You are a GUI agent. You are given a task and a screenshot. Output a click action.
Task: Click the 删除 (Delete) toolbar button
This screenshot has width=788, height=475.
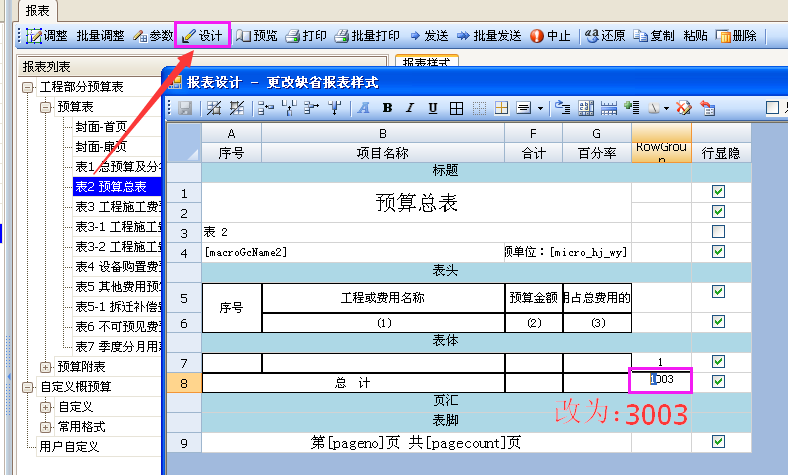[x=736, y=36]
